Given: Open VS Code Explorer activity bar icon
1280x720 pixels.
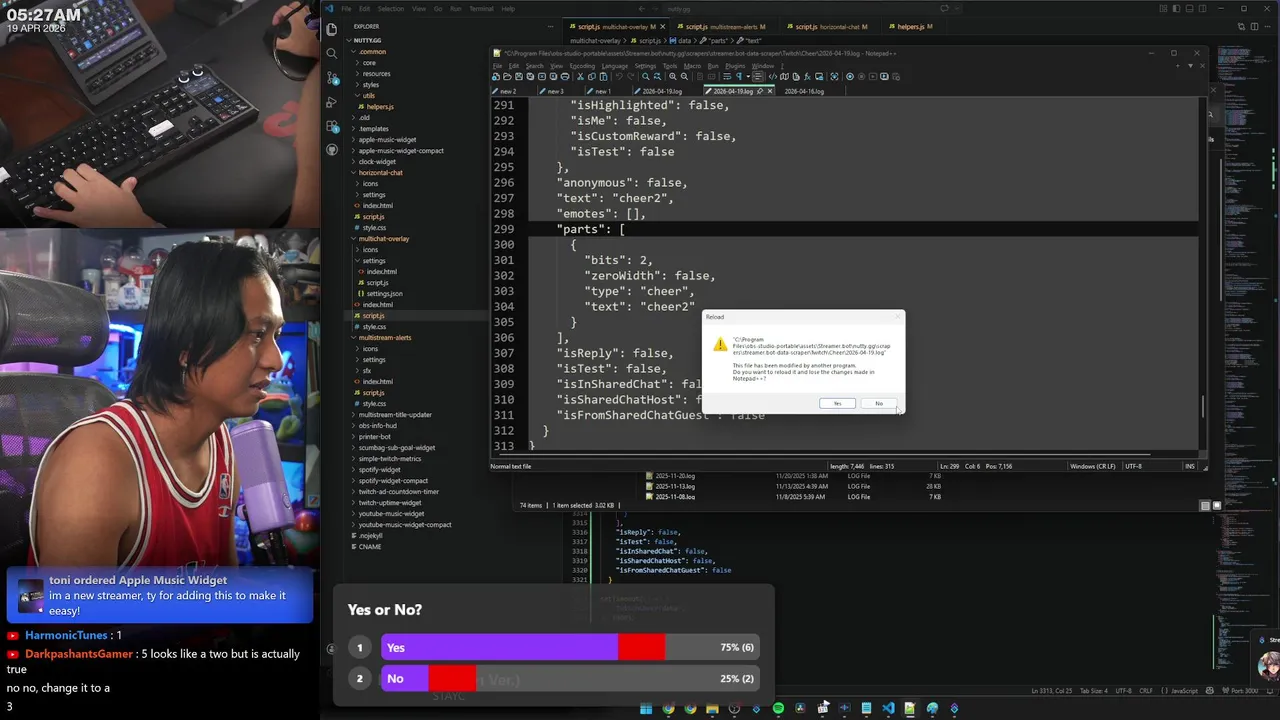Looking at the screenshot, I should 332,30.
